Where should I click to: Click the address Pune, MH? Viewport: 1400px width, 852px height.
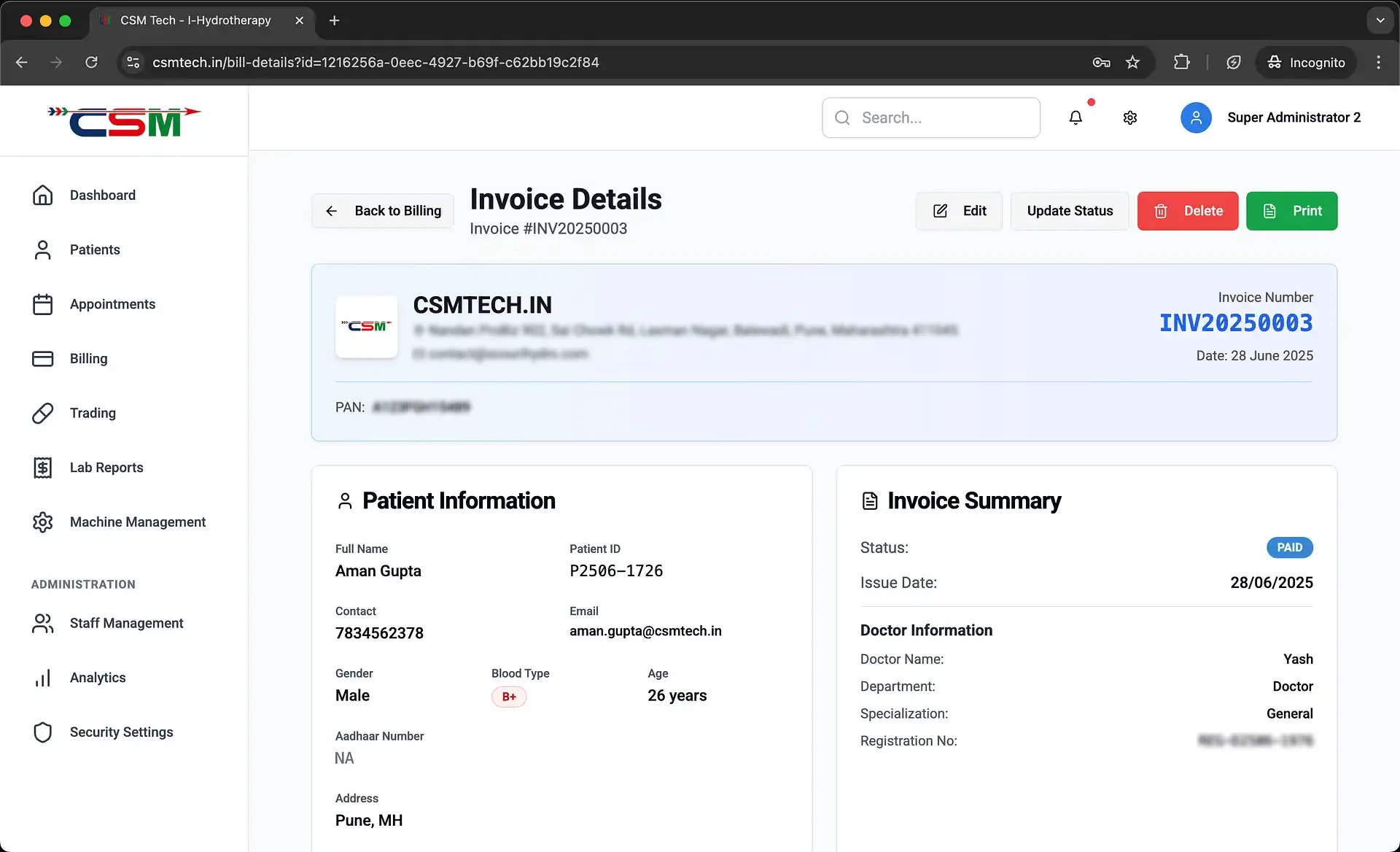(x=369, y=820)
